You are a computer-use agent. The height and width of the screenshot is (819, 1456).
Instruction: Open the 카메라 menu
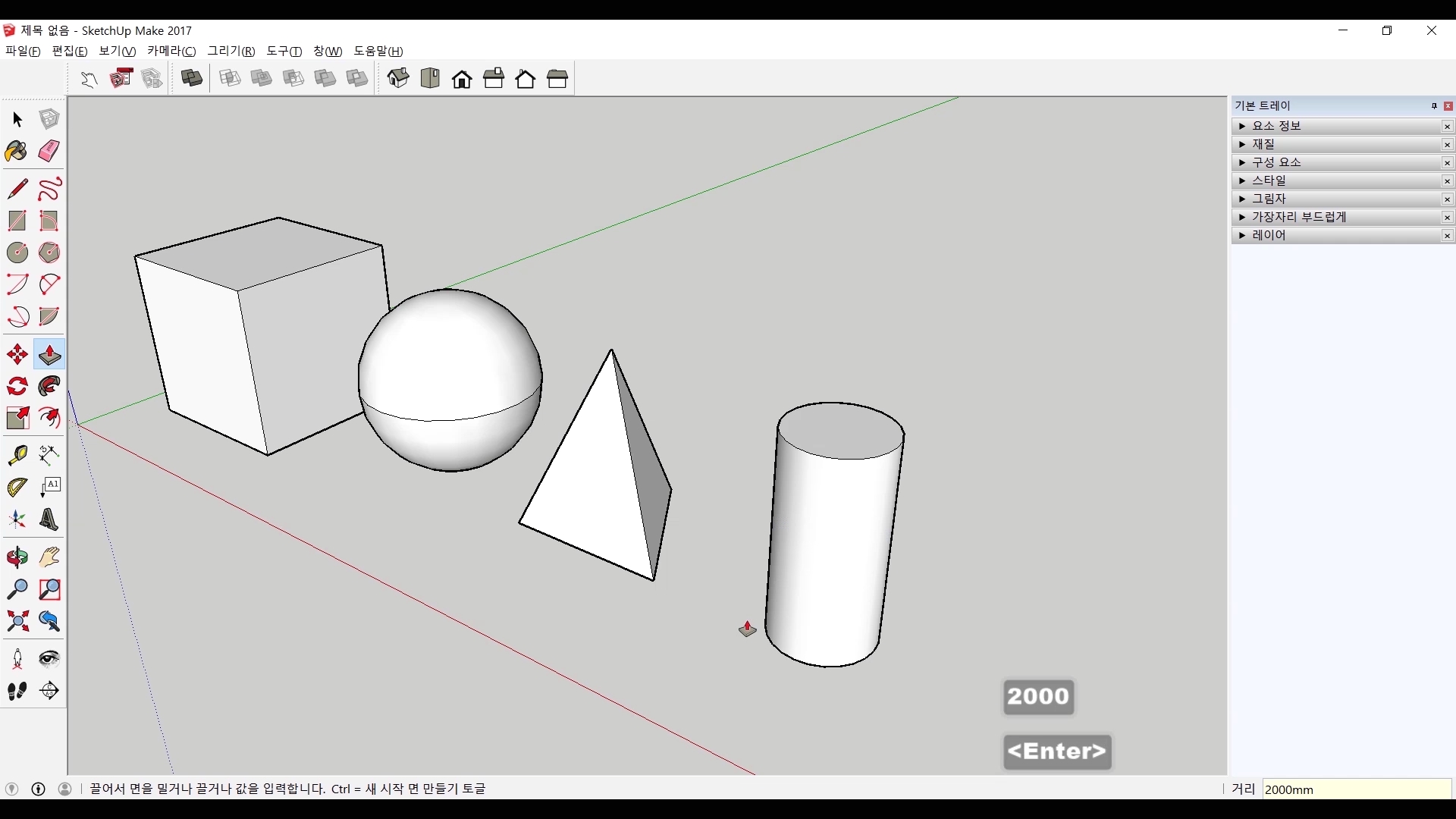(x=171, y=51)
